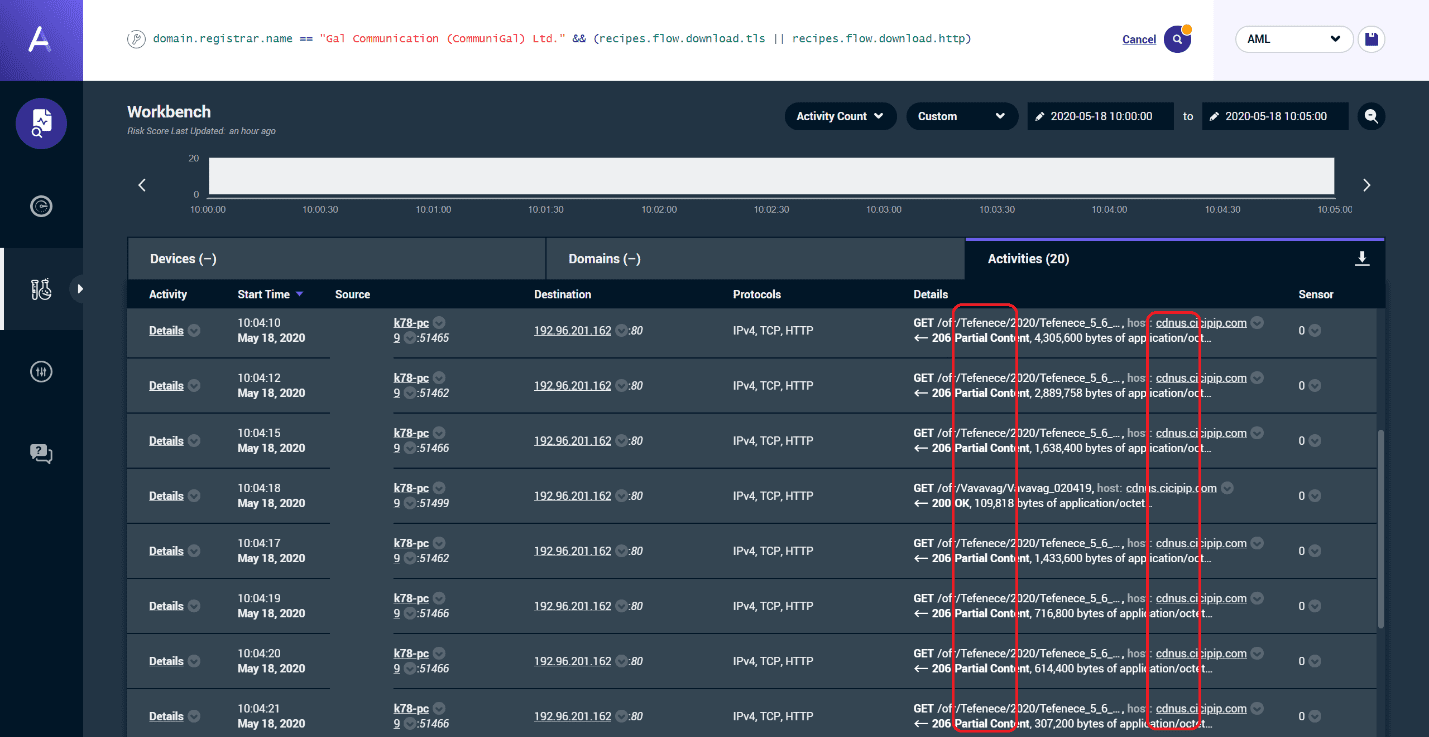Image resolution: width=1429 pixels, height=737 pixels.
Task: Click the save query floppy disk icon
Action: (1371, 39)
